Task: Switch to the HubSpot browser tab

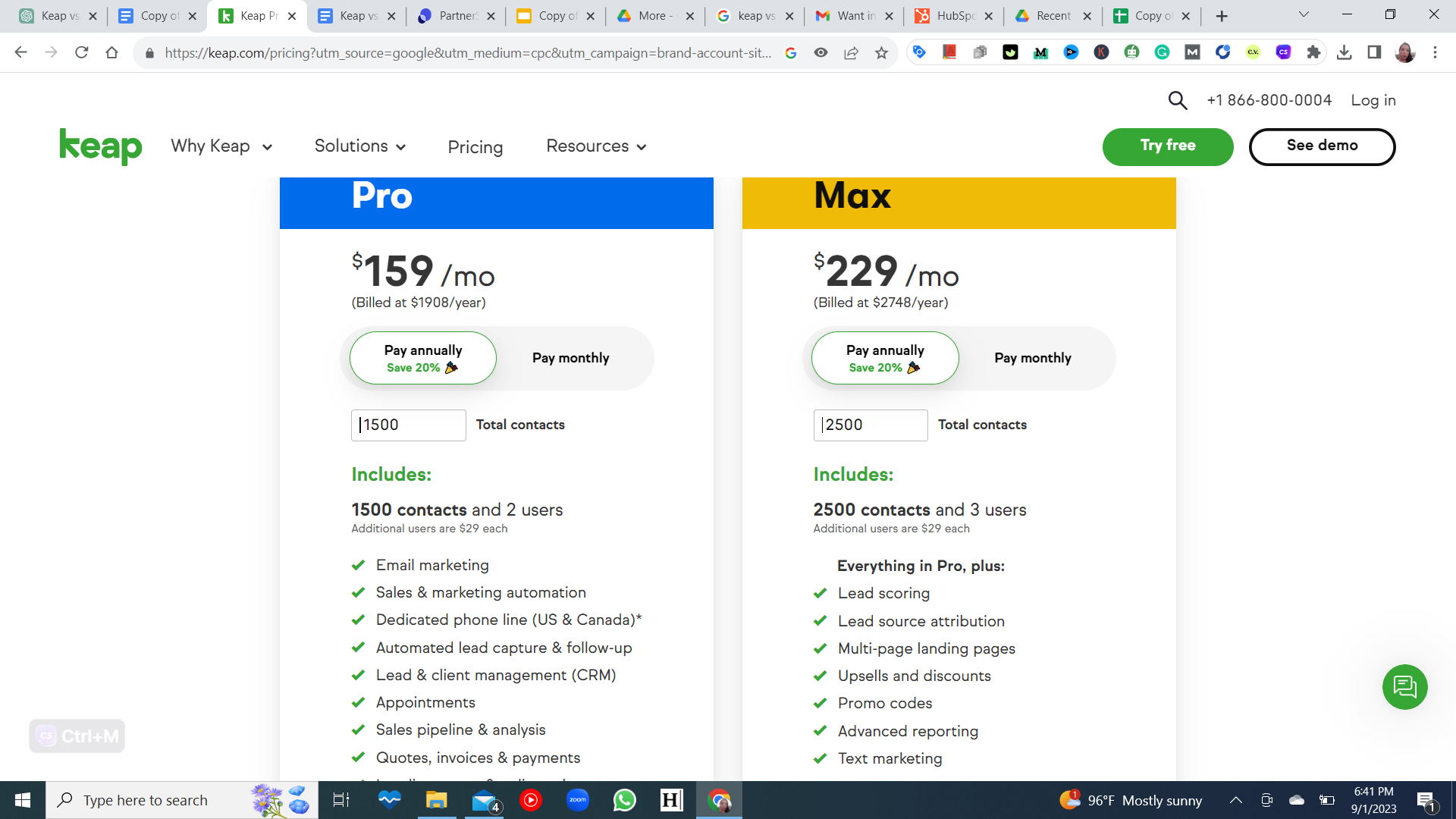Action: [x=953, y=16]
